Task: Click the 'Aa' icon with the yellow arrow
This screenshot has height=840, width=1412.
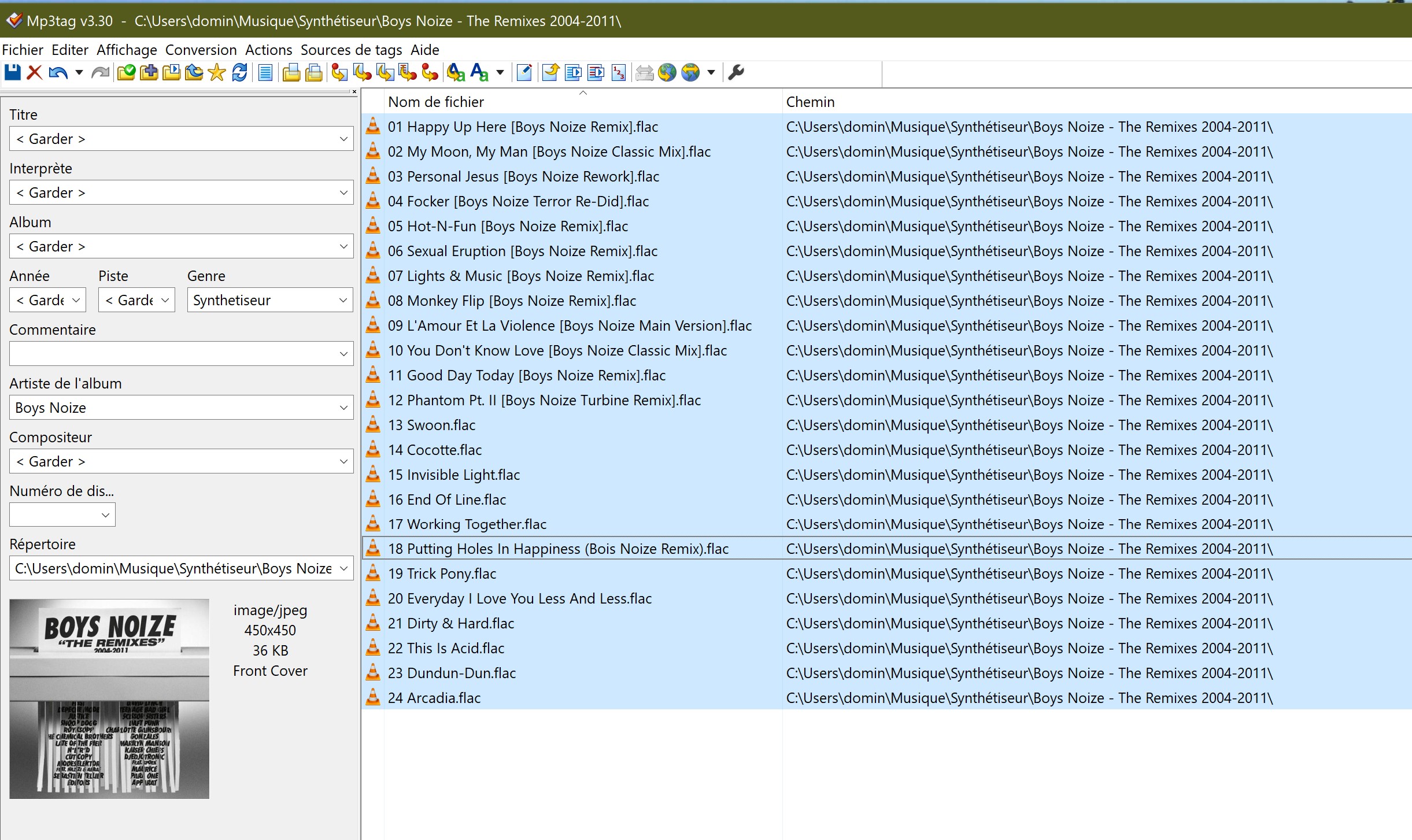Action: pos(456,72)
